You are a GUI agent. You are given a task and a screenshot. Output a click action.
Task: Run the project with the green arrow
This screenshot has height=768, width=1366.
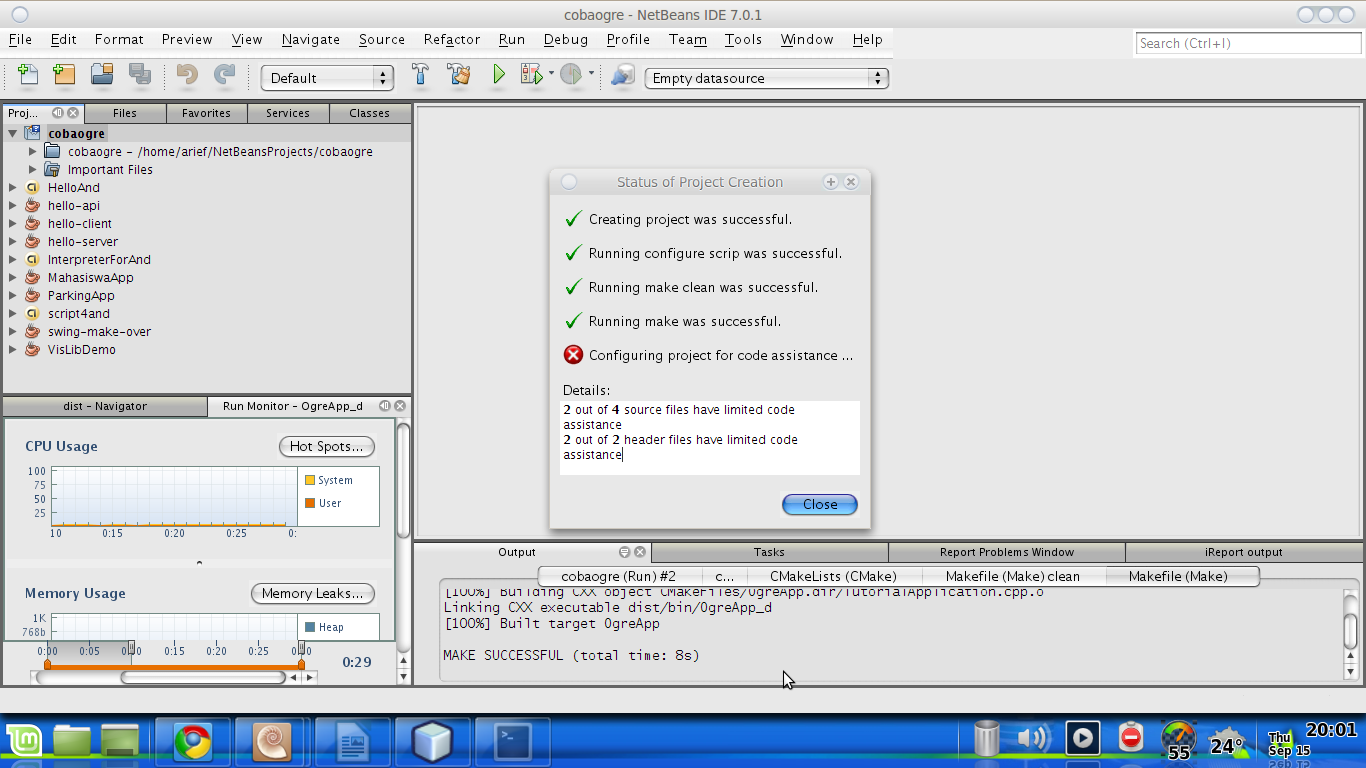tap(498, 75)
